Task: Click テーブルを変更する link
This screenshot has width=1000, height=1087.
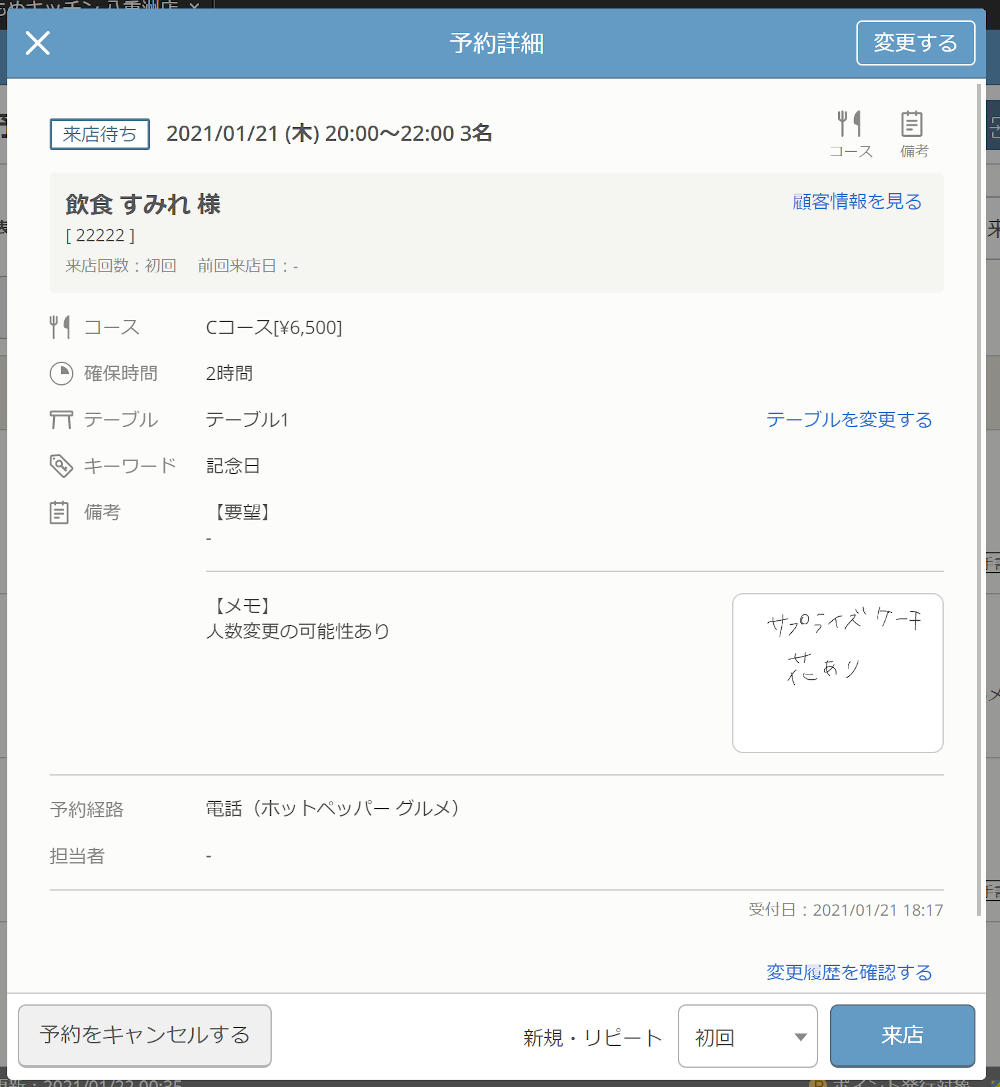Action: (x=849, y=420)
